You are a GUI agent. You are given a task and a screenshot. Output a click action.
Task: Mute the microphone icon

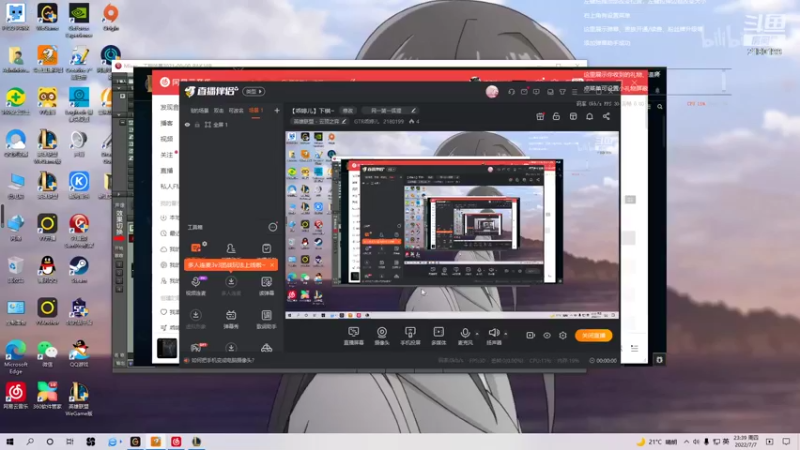(465, 333)
